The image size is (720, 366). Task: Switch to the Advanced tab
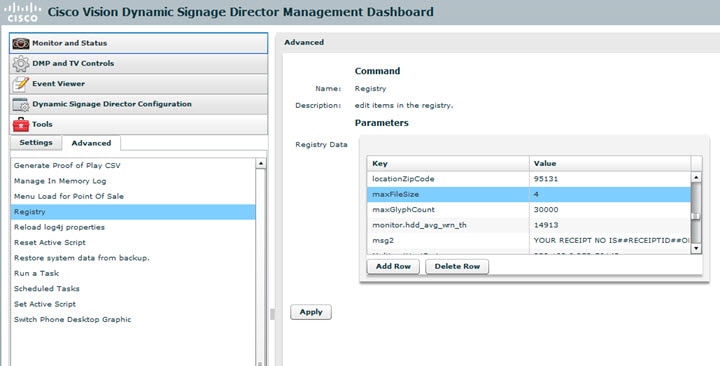tap(91, 143)
